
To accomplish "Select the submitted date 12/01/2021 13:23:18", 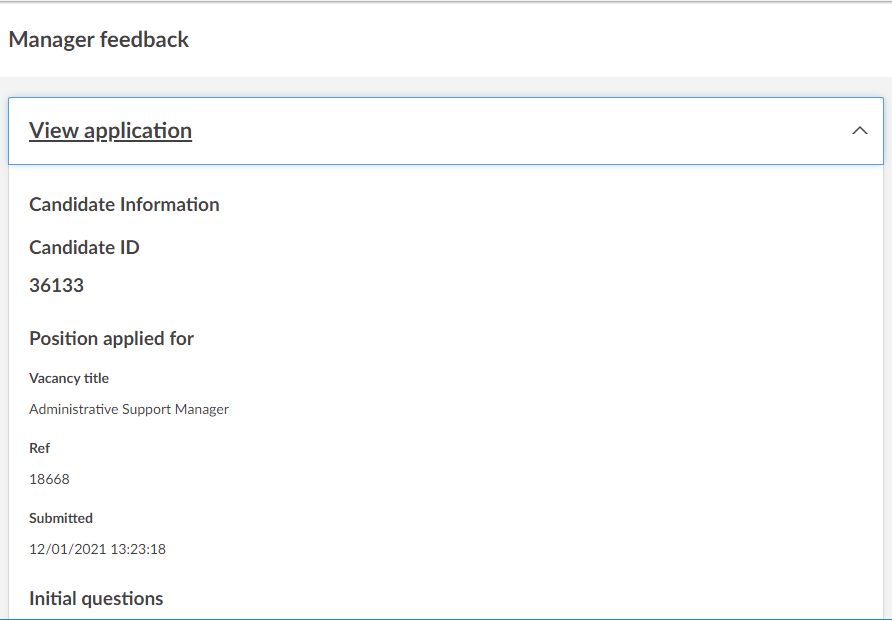I will click(x=97, y=549).
